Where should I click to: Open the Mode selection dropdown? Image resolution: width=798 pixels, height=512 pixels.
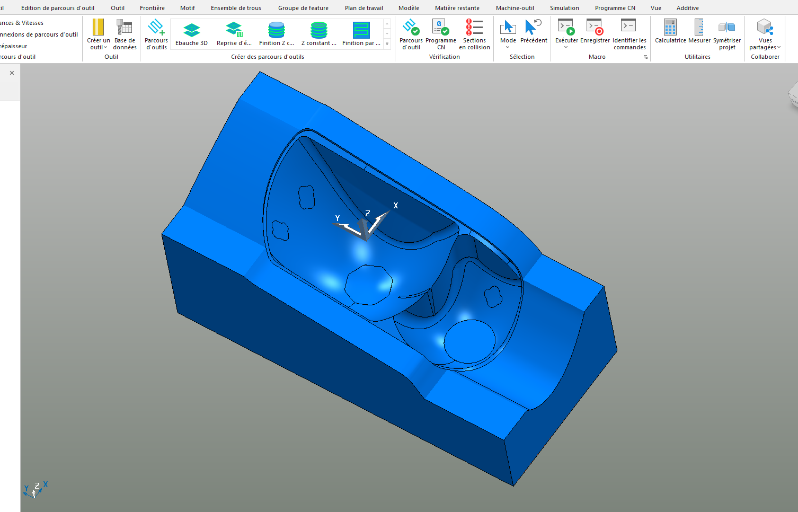coord(508,47)
